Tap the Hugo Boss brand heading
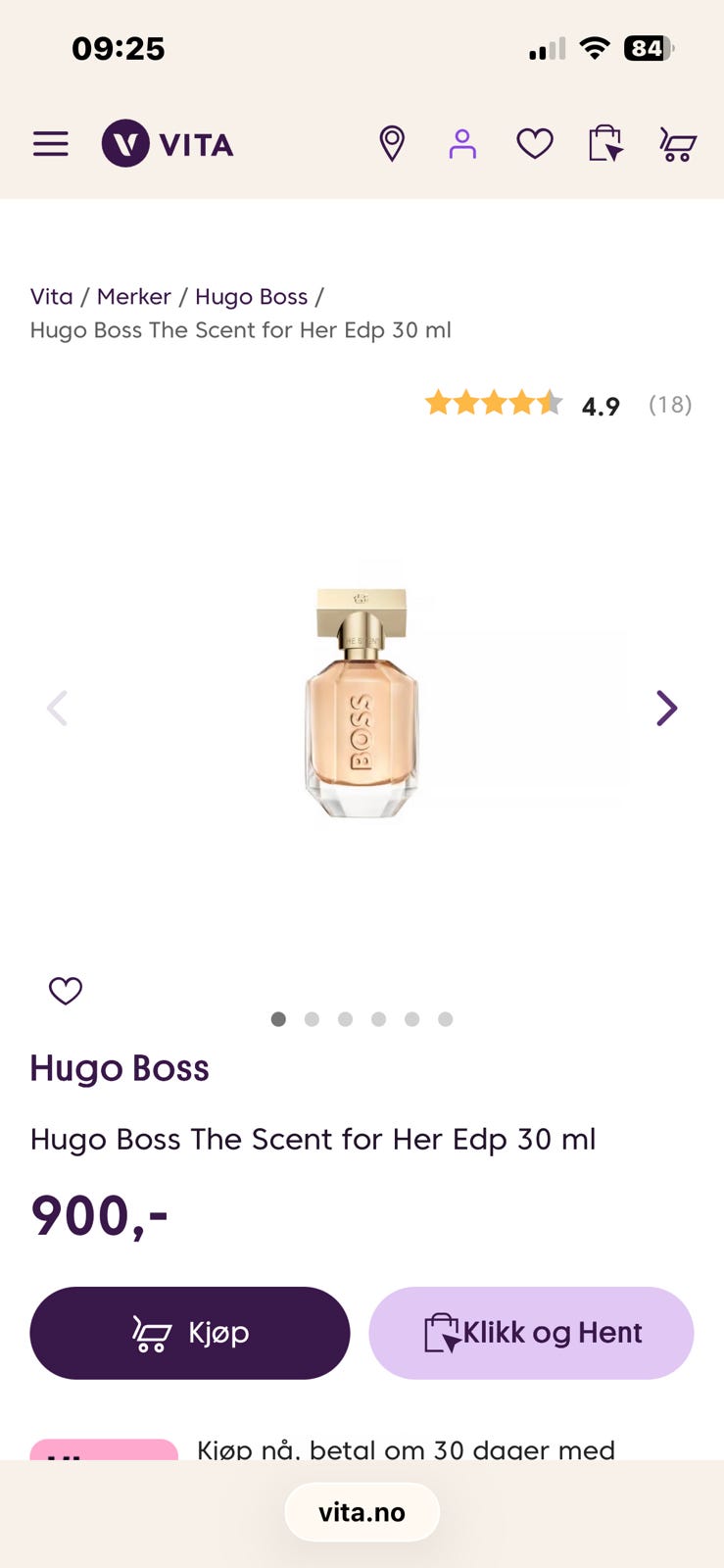 pos(120,1068)
